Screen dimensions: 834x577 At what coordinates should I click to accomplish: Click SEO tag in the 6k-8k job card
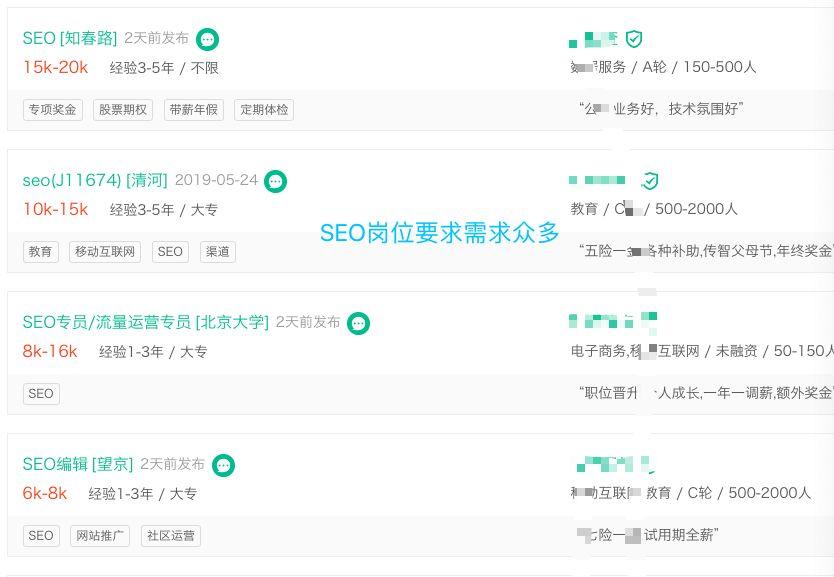point(41,536)
